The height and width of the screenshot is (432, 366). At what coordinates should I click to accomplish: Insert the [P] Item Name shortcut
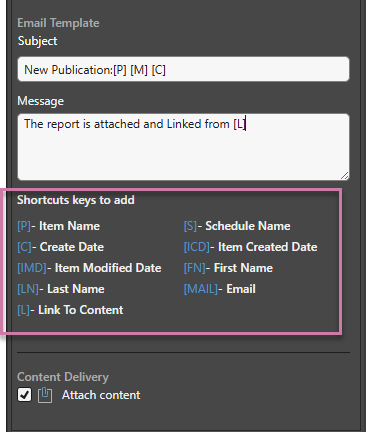[x=58, y=226]
